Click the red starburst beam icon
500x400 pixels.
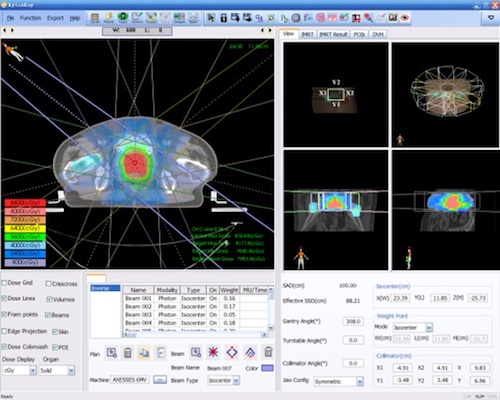coord(213,352)
